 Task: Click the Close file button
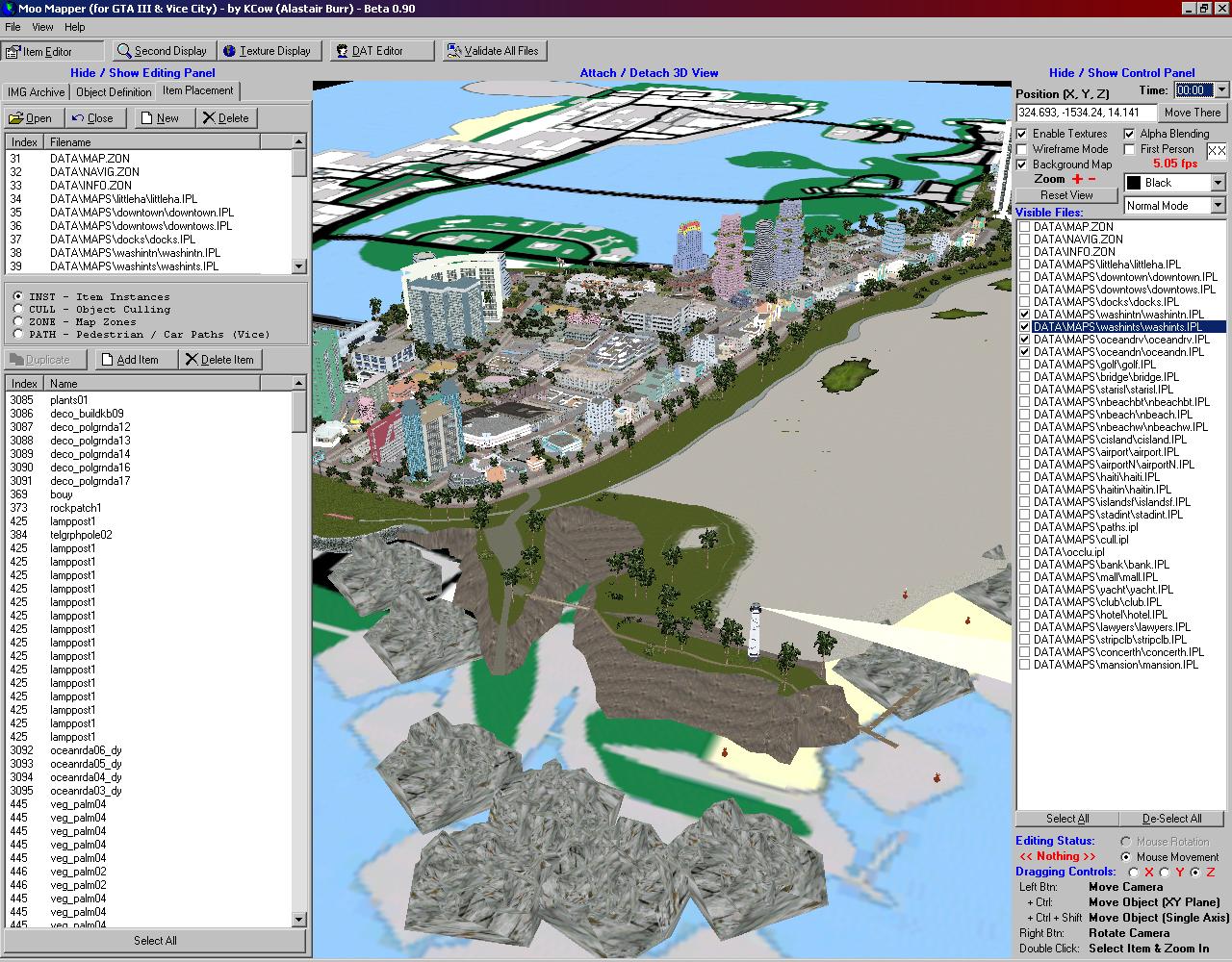pyautogui.click(x=96, y=118)
